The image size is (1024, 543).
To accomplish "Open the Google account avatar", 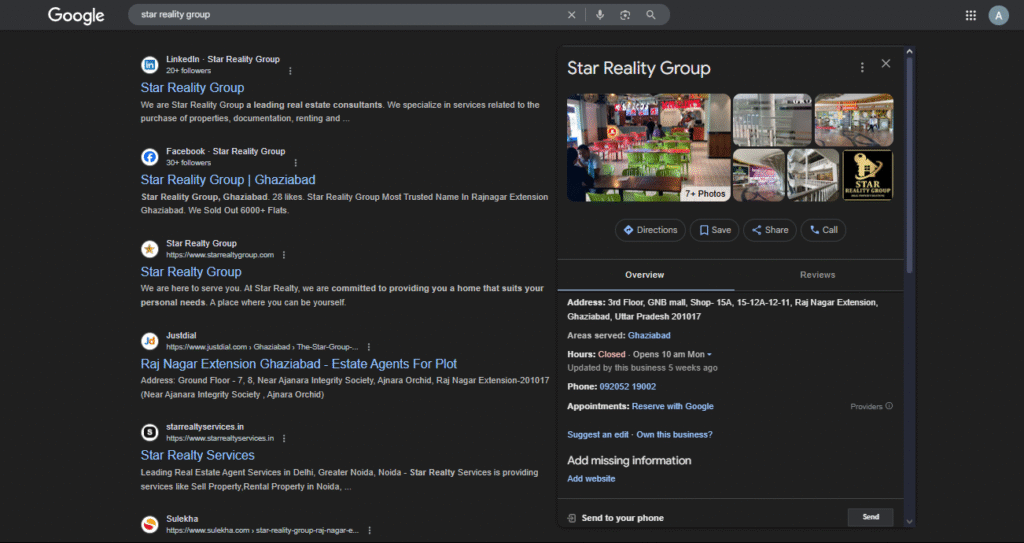I will point(998,15).
